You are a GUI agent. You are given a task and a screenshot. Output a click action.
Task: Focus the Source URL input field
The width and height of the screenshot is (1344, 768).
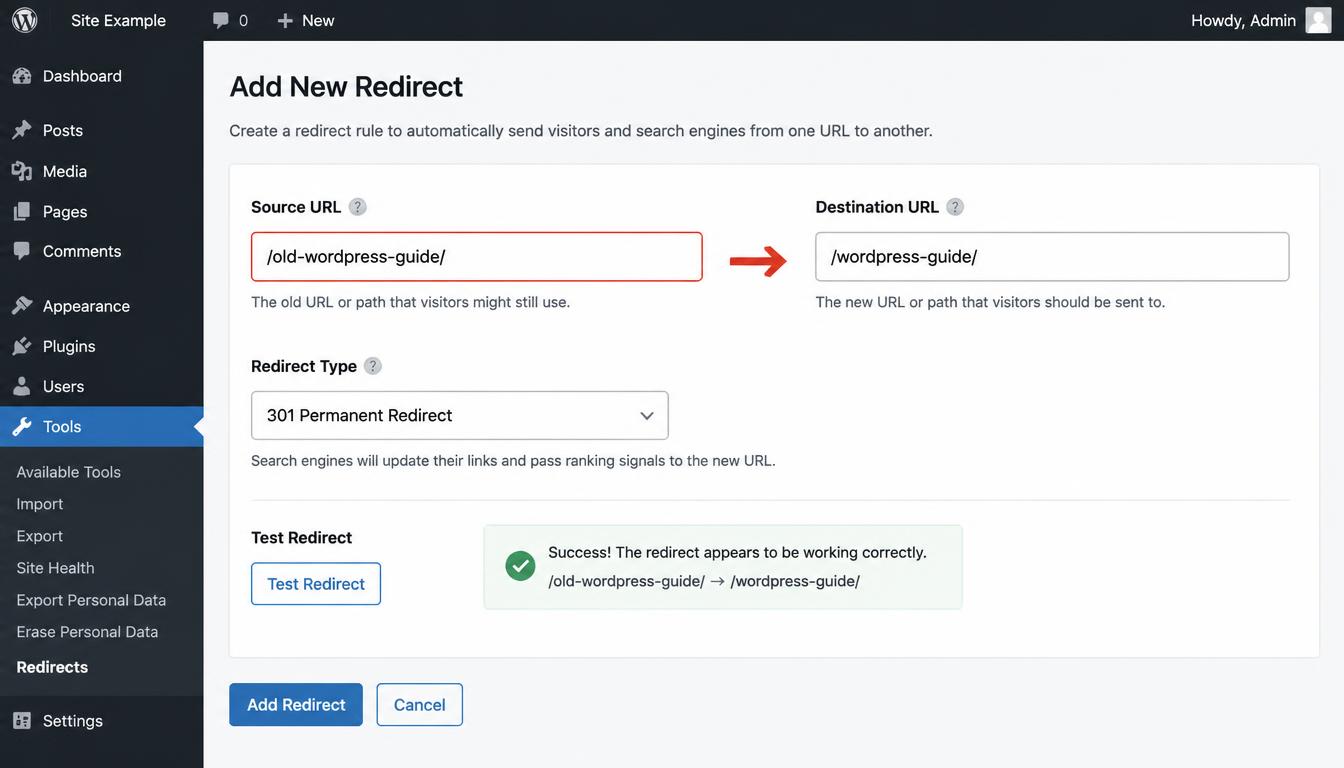coord(477,257)
